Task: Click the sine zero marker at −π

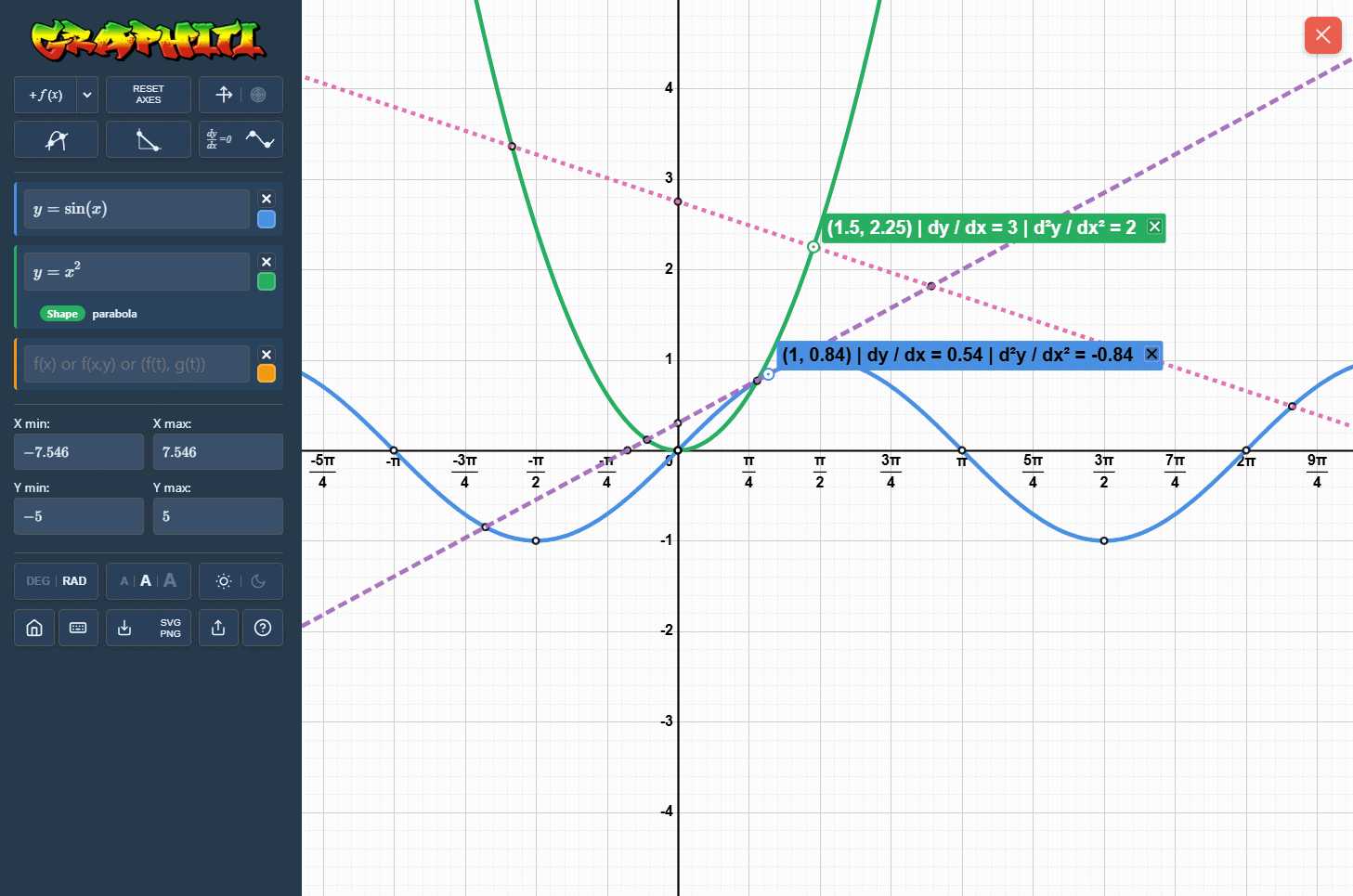Action: click(394, 450)
